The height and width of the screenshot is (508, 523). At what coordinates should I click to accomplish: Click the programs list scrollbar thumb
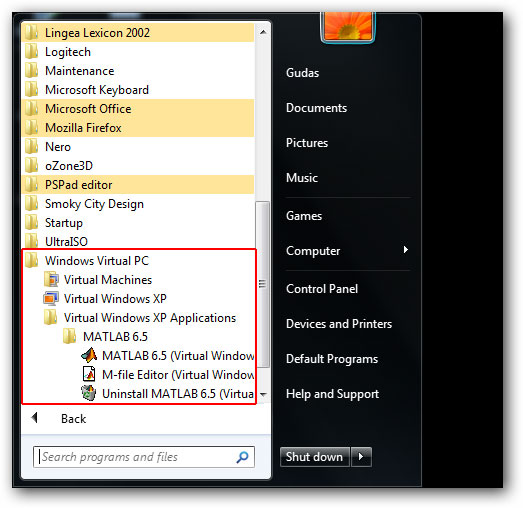tap(263, 284)
